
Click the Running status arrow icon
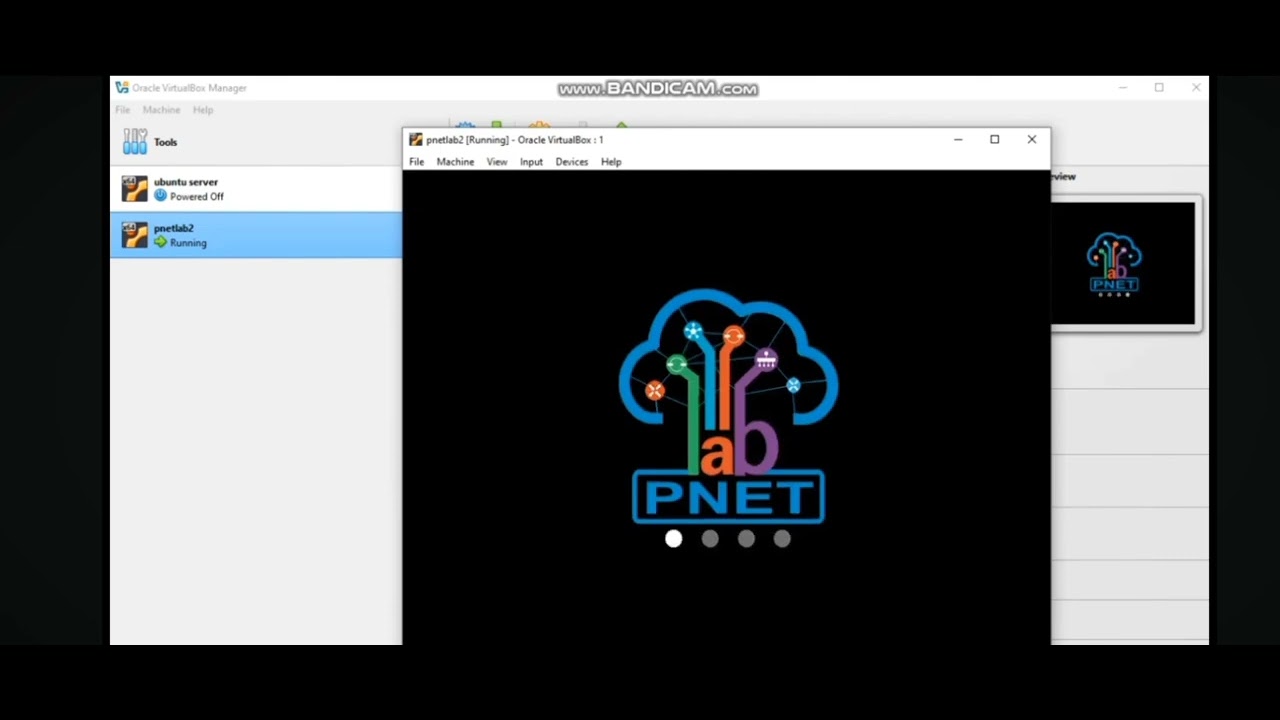point(160,242)
